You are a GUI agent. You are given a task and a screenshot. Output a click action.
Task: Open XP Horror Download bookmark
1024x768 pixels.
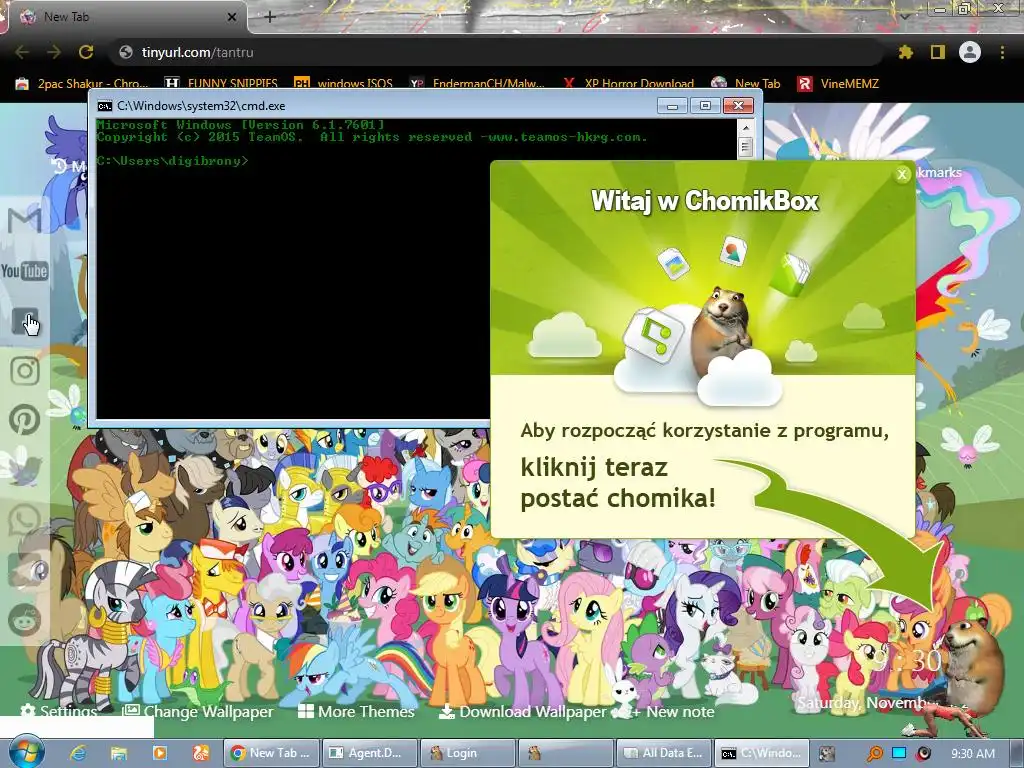628,84
